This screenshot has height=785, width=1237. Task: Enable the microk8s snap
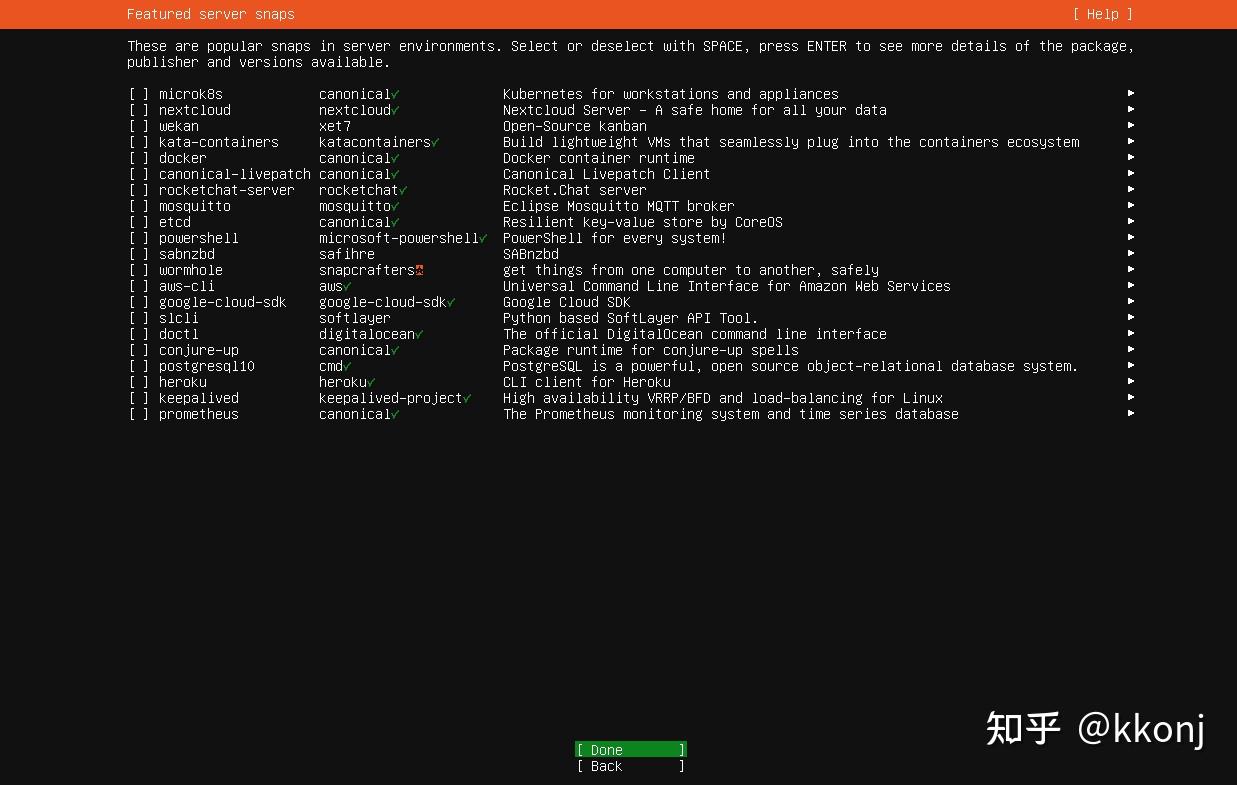[138, 94]
